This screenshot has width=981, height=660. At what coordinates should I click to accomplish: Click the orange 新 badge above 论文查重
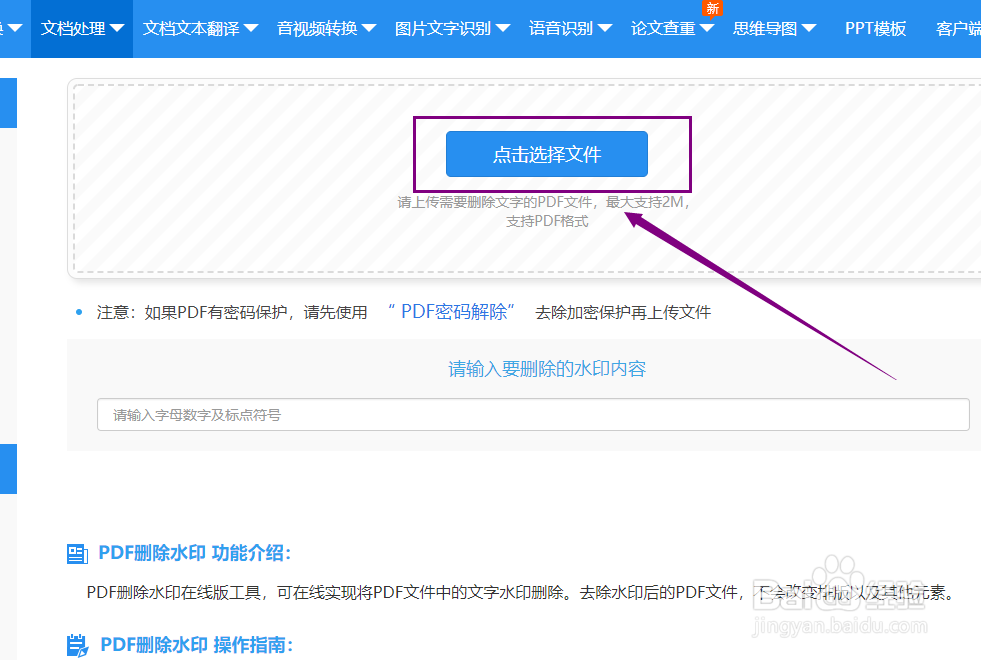(x=712, y=9)
